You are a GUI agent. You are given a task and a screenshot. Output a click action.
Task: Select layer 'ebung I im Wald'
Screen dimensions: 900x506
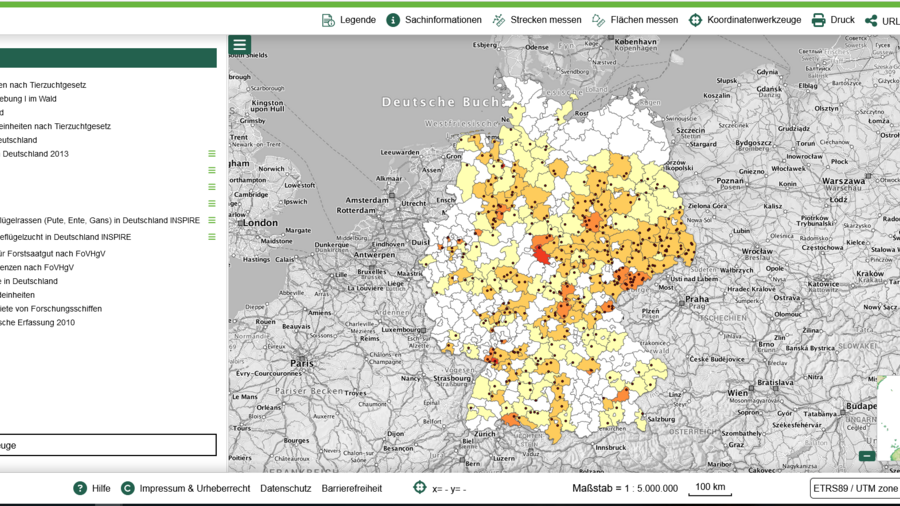pyautogui.click(x=28, y=99)
